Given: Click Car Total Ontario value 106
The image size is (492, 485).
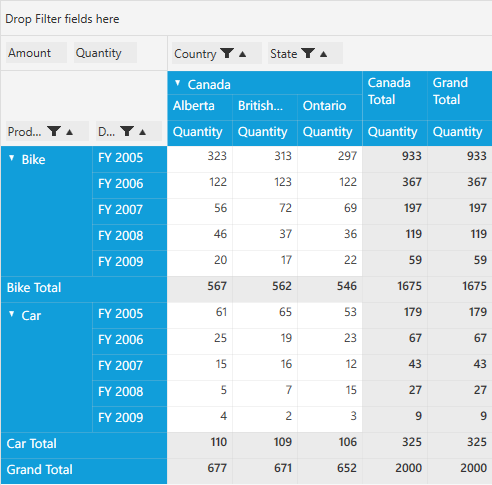Looking at the screenshot, I should coord(330,445).
